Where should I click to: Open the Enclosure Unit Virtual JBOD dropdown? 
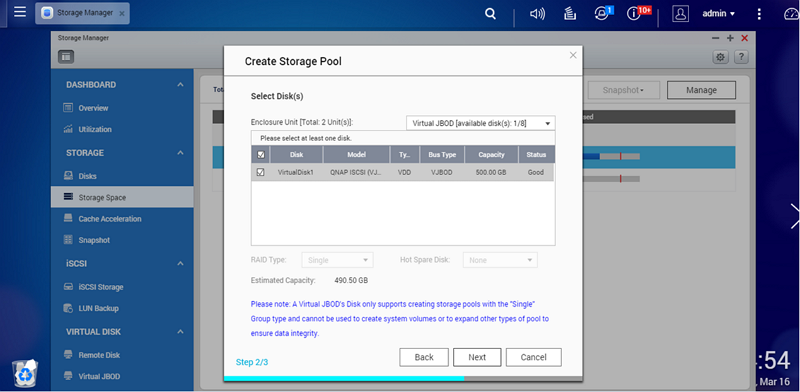point(481,124)
